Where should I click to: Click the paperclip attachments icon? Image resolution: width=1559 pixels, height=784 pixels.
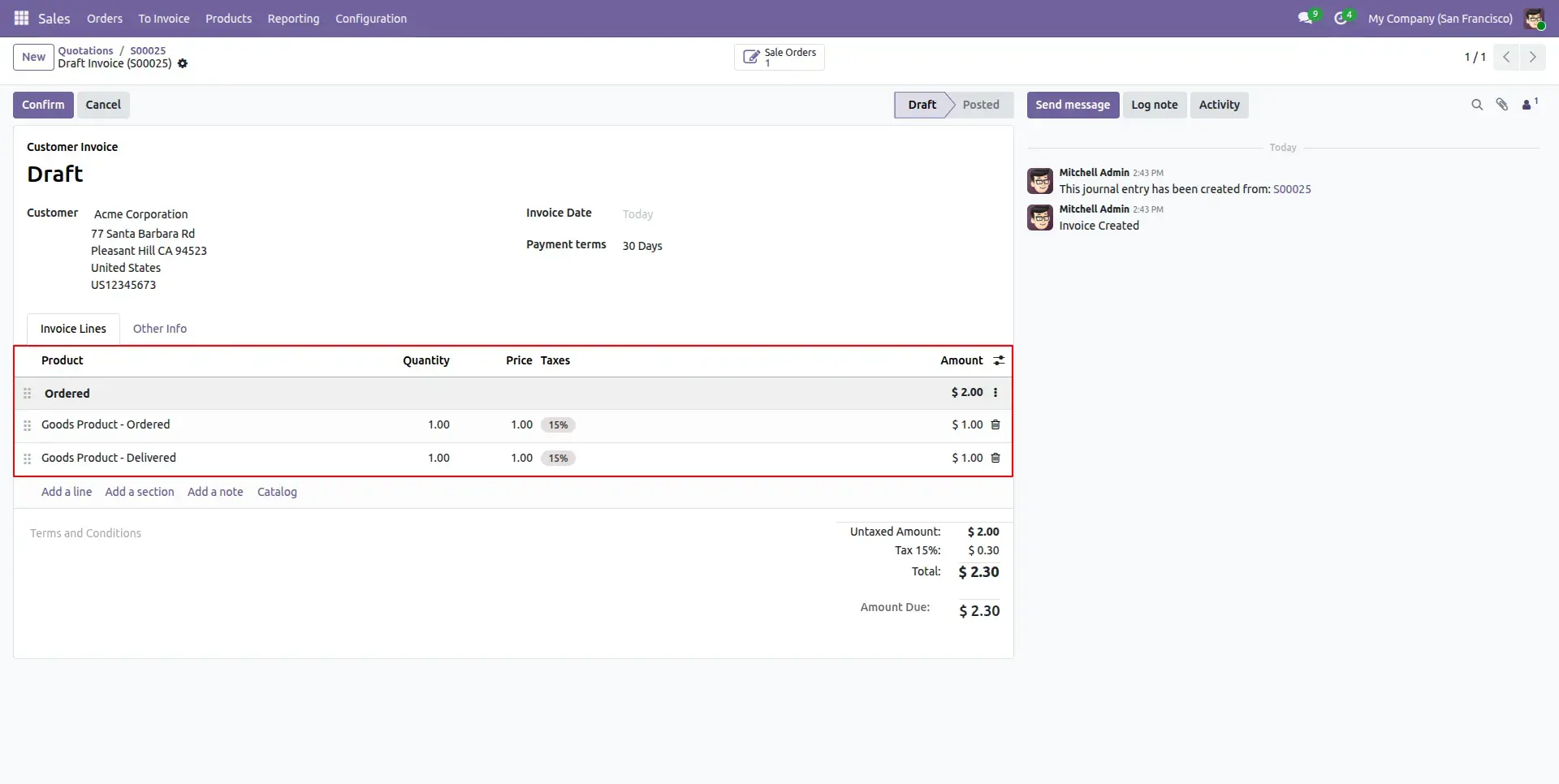click(1502, 105)
